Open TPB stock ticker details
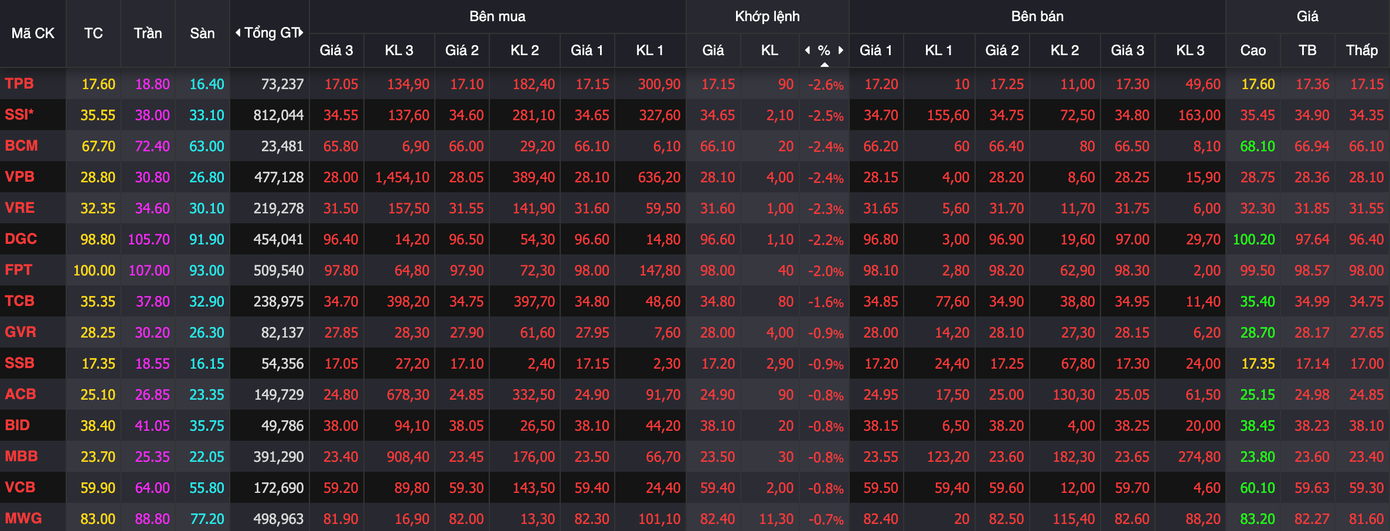 tap(19, 84)
